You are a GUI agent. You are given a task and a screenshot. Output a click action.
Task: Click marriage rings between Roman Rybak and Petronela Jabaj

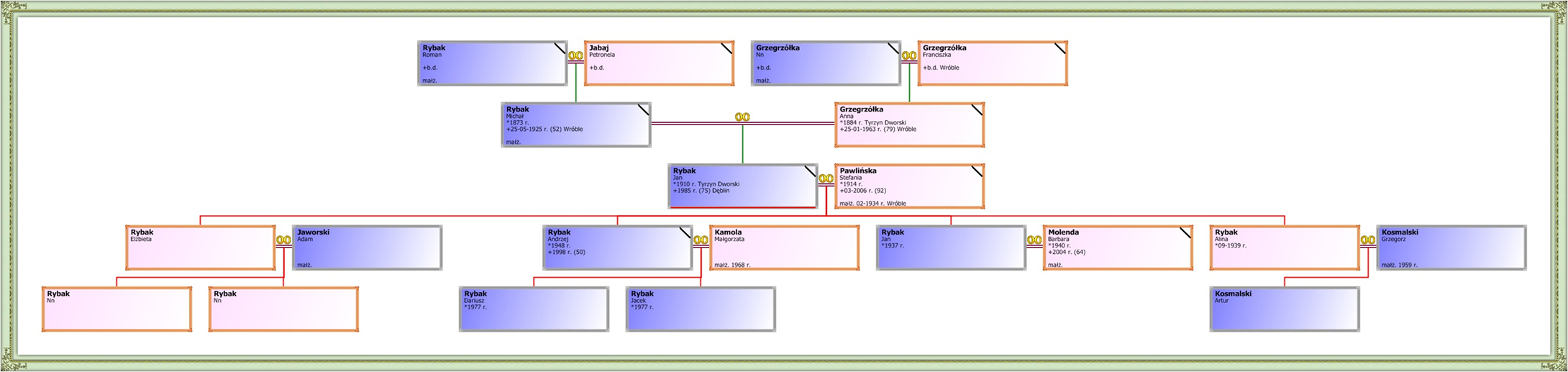click(575, 56)
